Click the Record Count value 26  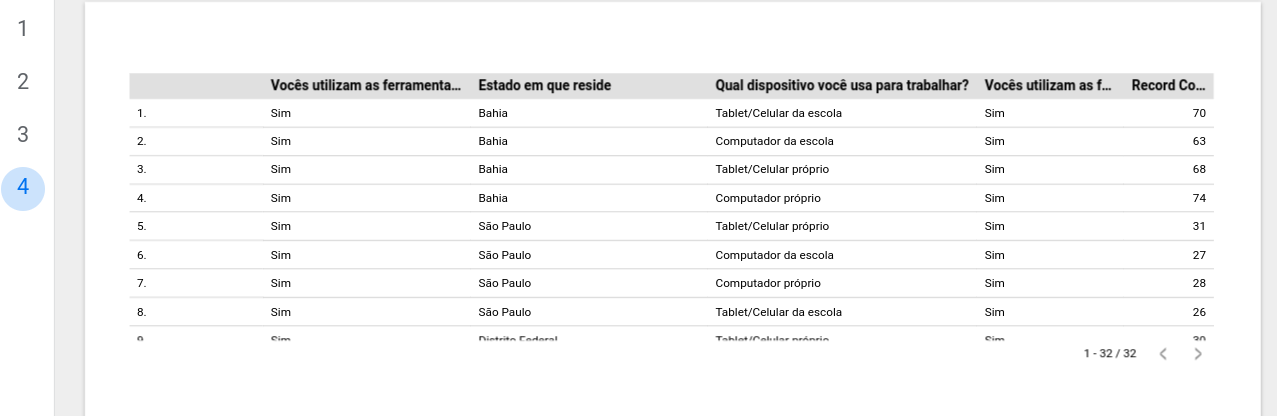click(x=1198, y=312)
